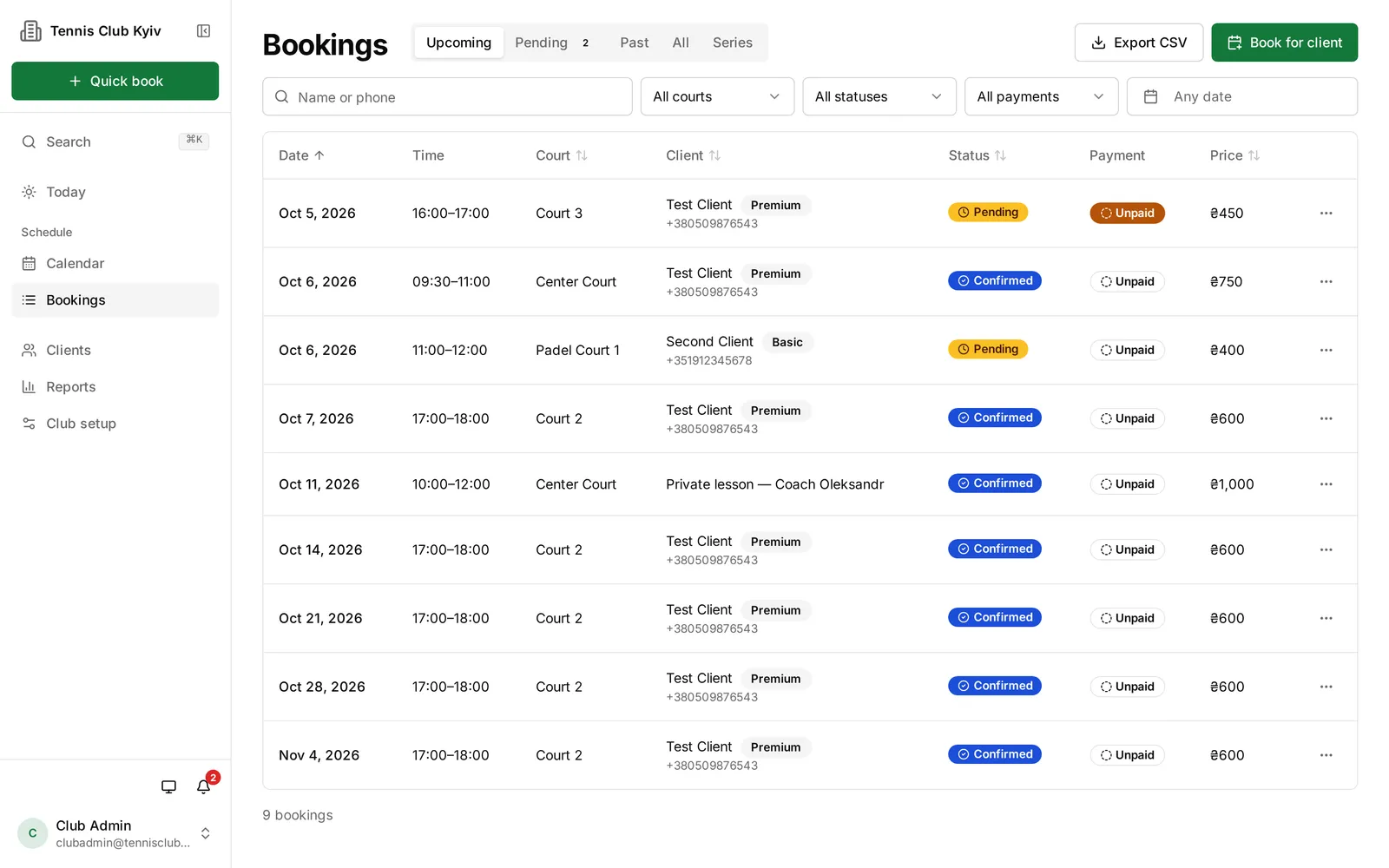Click the calendar icon in Any date

tap(1150, 97)
